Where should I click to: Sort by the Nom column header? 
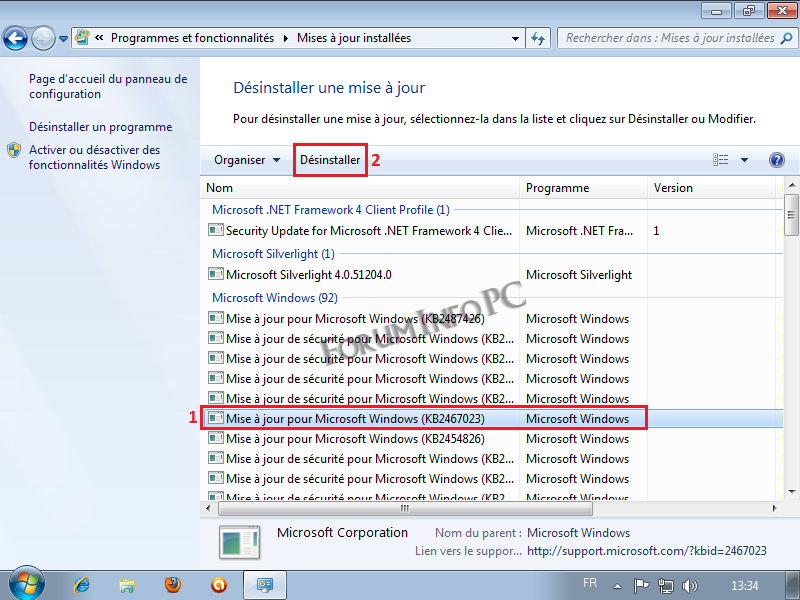(x=360, y=188)
